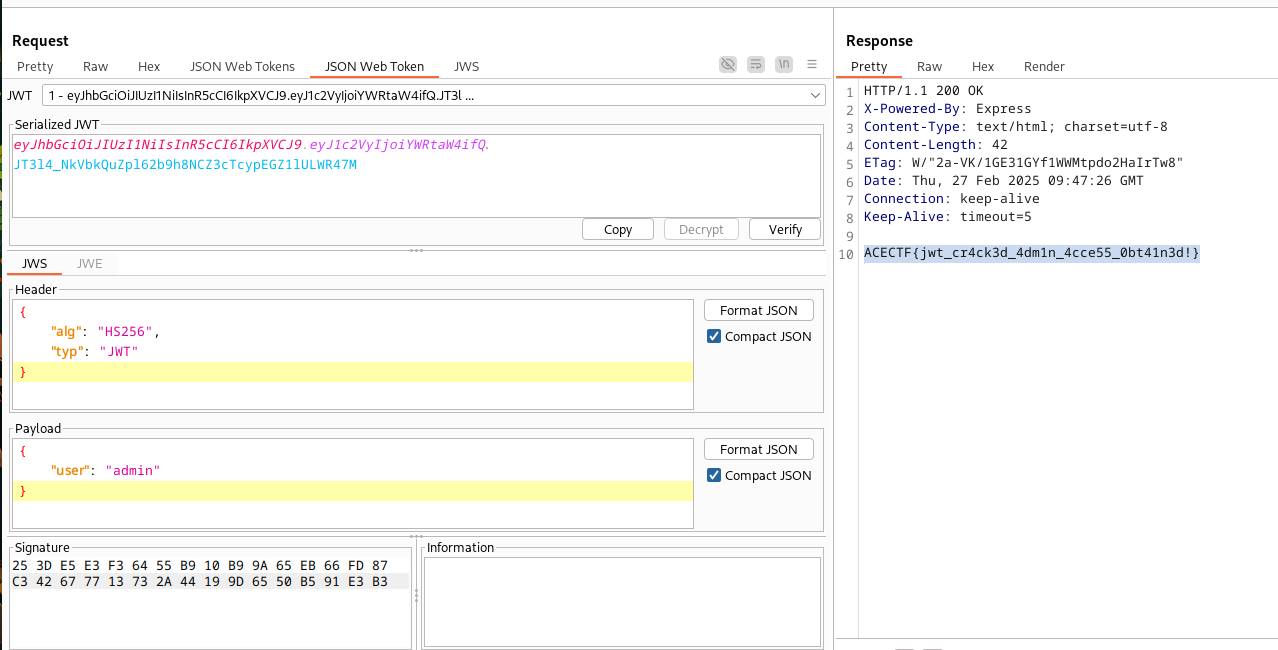The width and height of the screenshot is (1278, 650).
Task: Click the ACECTF flag text in Response
Action: tap(1032, 254)
